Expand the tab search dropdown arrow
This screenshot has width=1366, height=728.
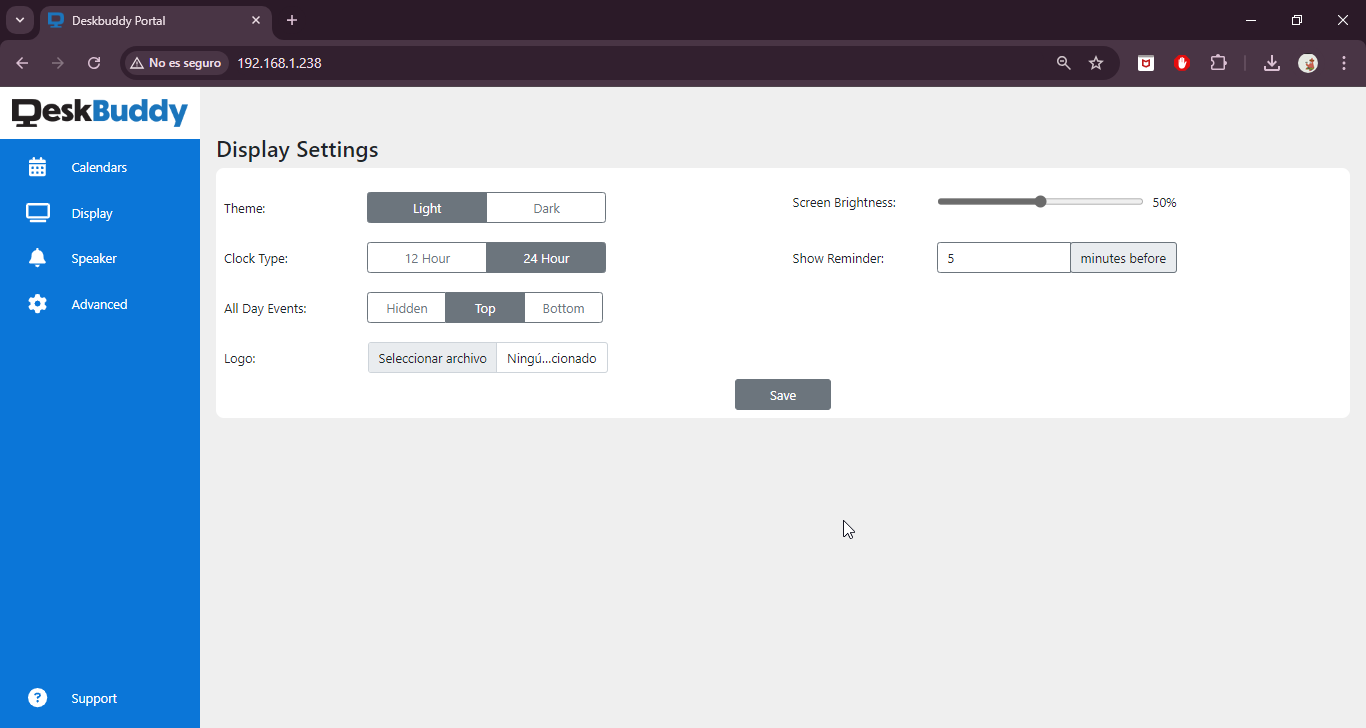(x=19, y=20)
